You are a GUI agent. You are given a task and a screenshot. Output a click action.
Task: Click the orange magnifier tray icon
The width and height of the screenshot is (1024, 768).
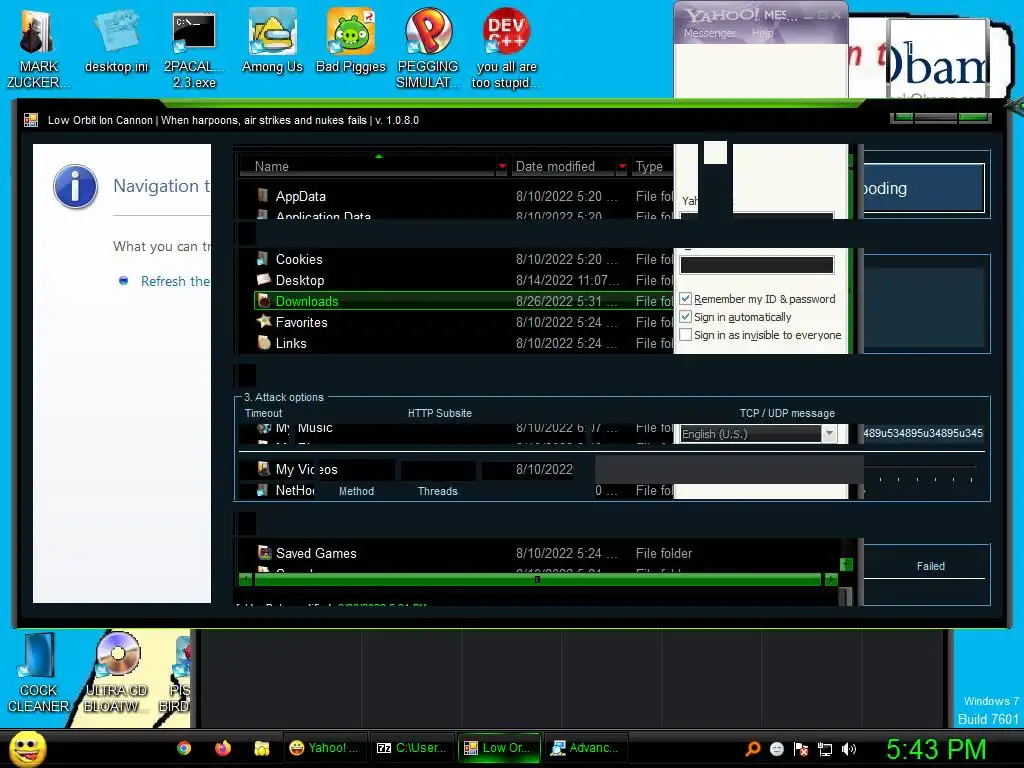point(752,748)
